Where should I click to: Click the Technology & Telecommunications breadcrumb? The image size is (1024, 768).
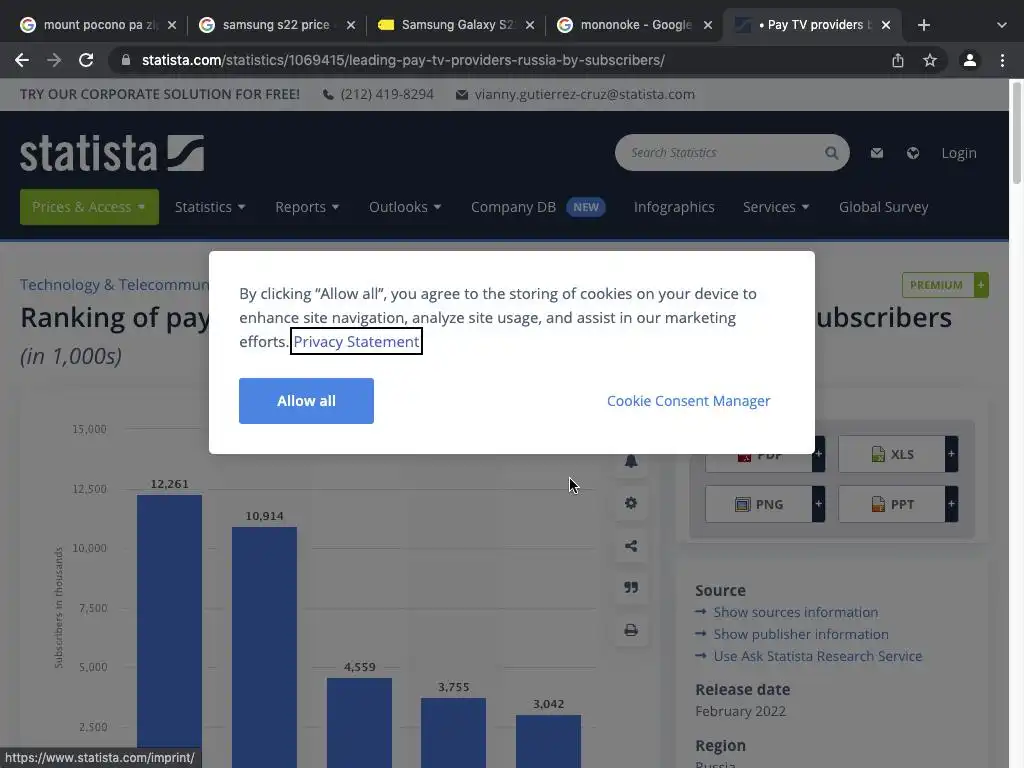(114, 285)
